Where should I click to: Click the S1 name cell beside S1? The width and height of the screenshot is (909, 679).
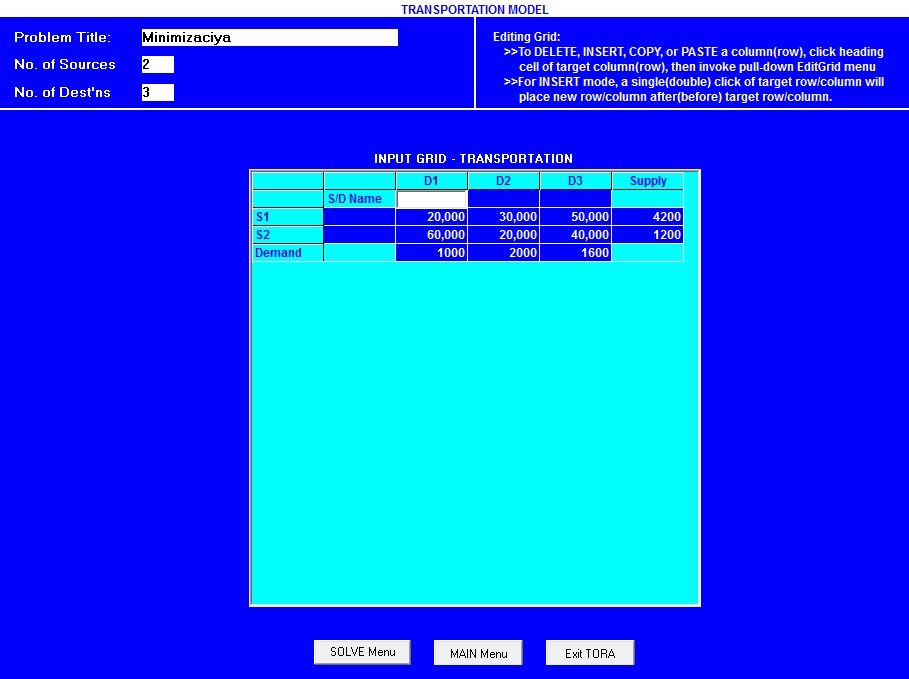pos(359,217)
